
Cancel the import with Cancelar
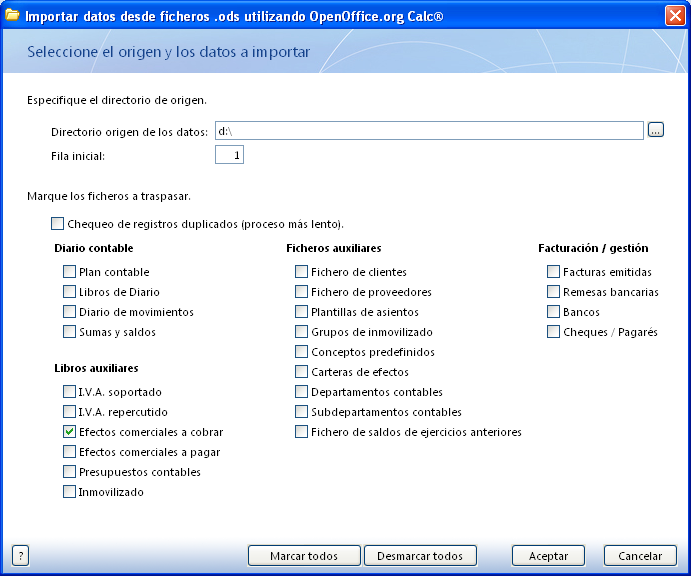point(640,556)
